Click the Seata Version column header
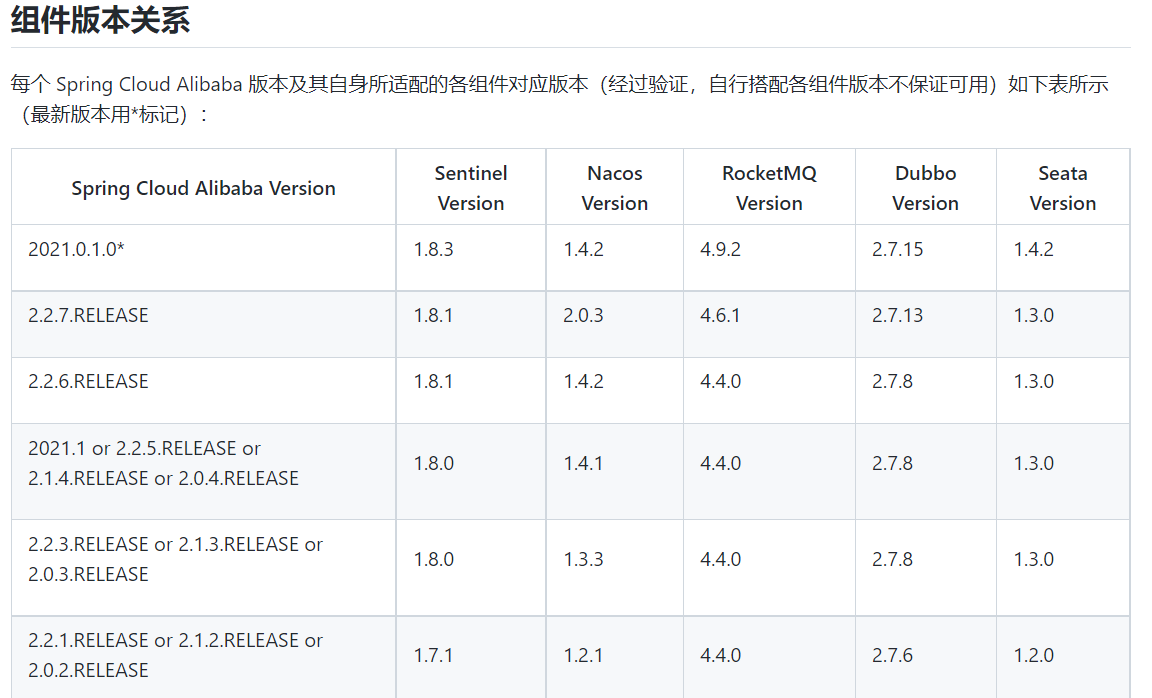Screen dimensions: 1152x698 point(1063,188)
